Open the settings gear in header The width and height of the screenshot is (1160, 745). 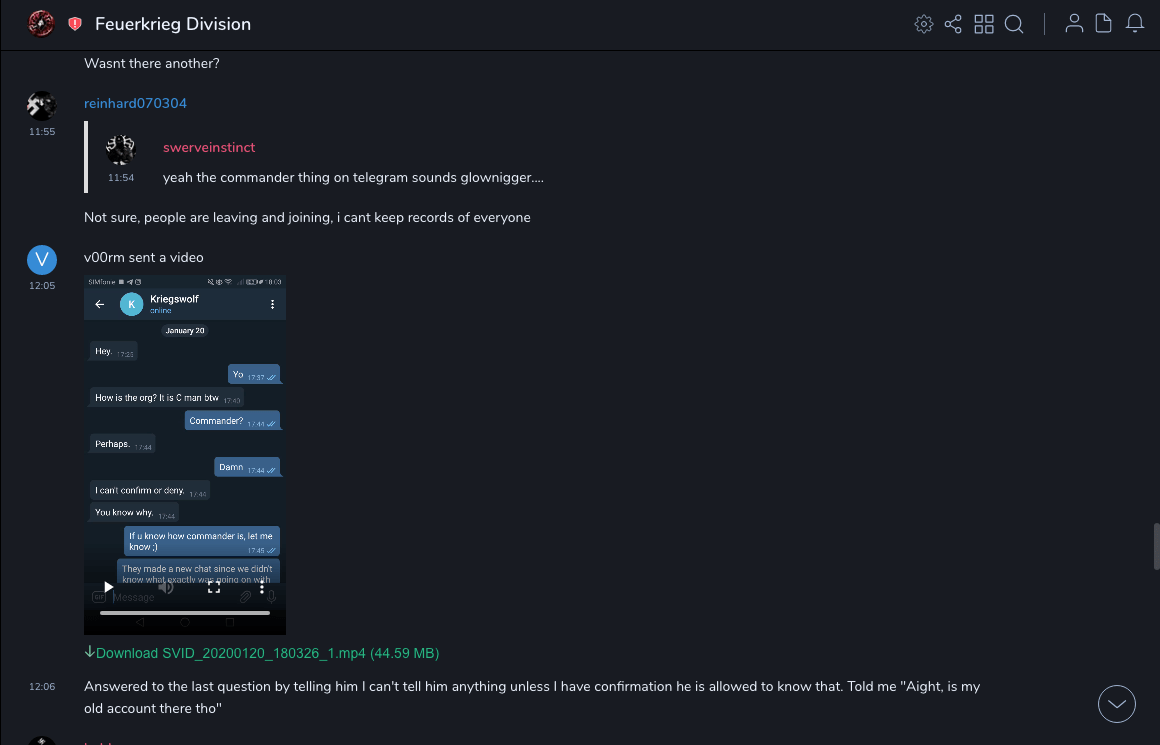[x=923, y=24]
